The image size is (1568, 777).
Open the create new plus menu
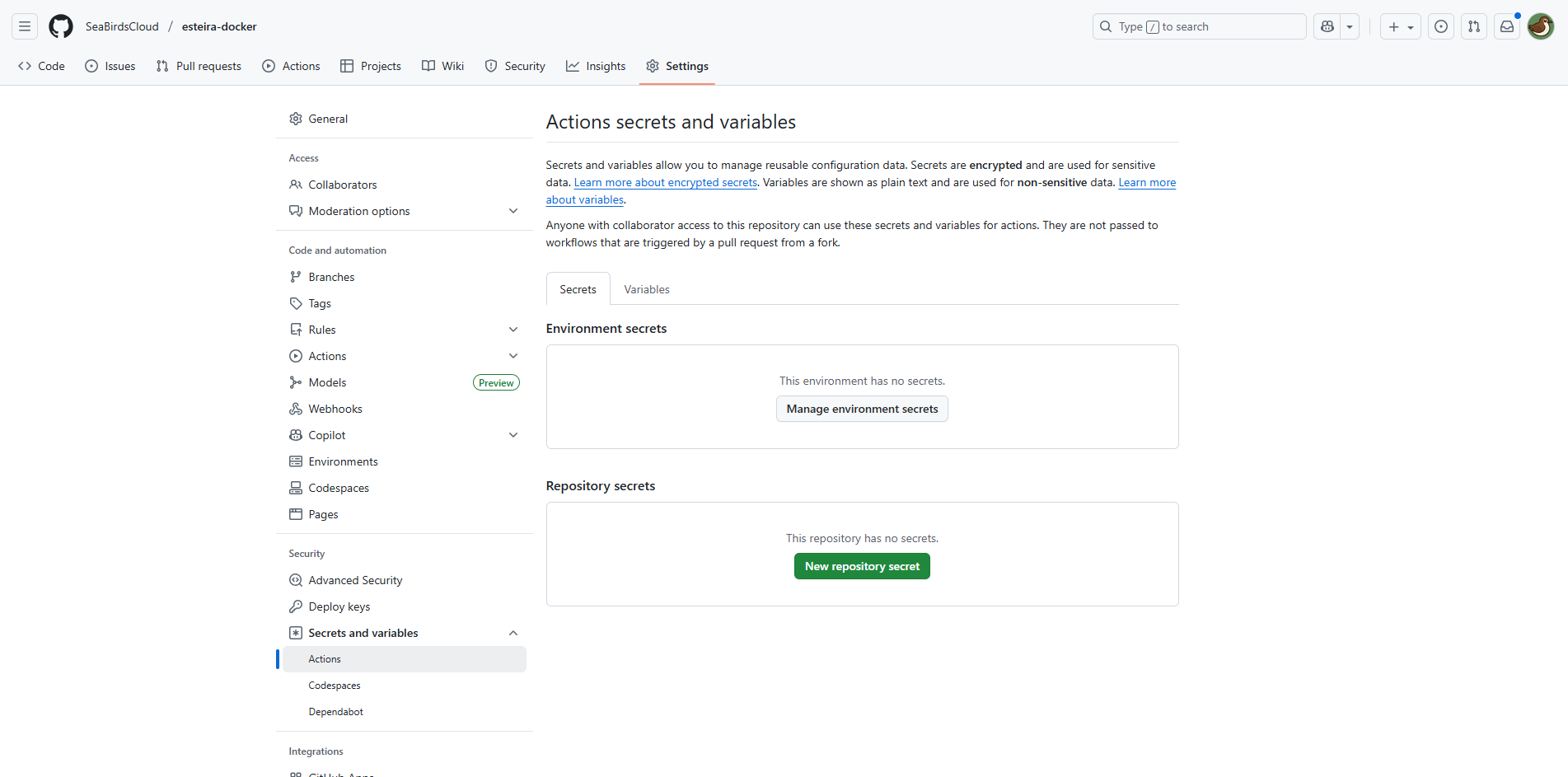pyautogui.click(x=1401, y=26)
